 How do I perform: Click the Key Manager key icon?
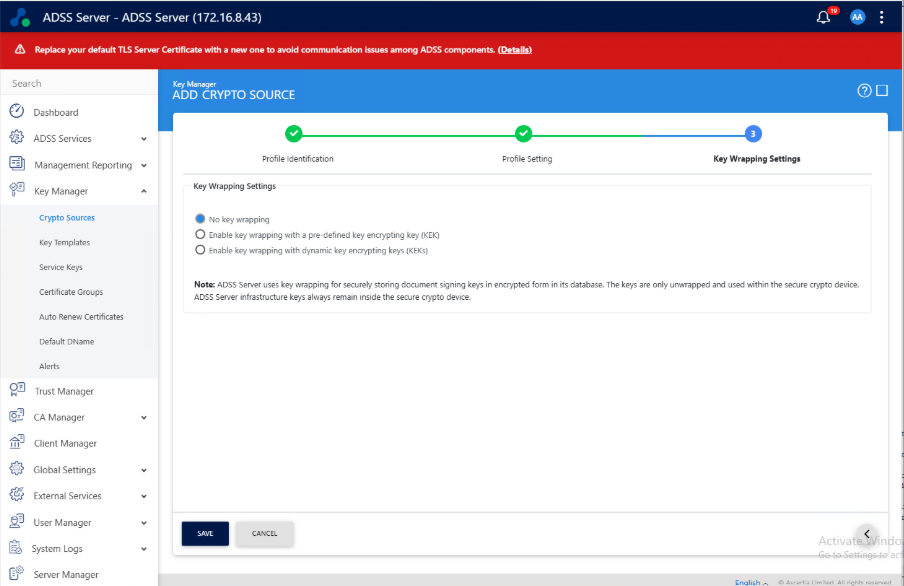click(x=17, y=189)
